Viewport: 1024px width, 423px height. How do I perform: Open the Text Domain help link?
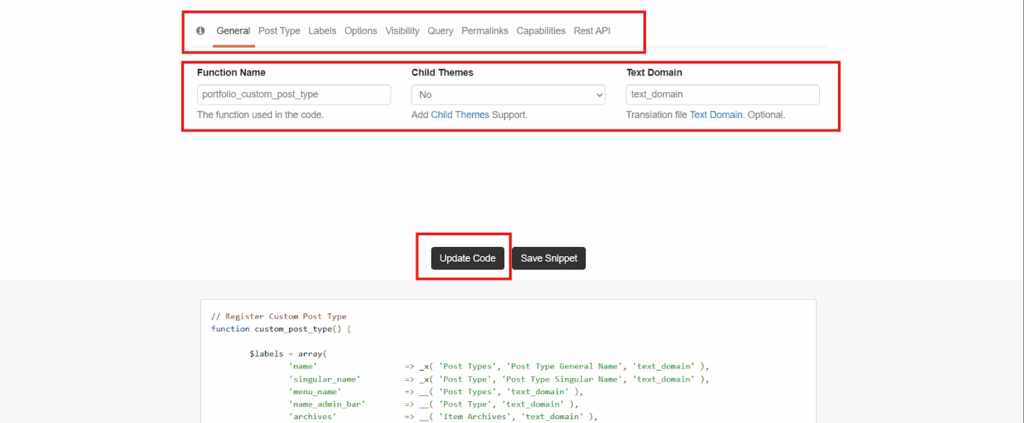[x=716, y=115]
